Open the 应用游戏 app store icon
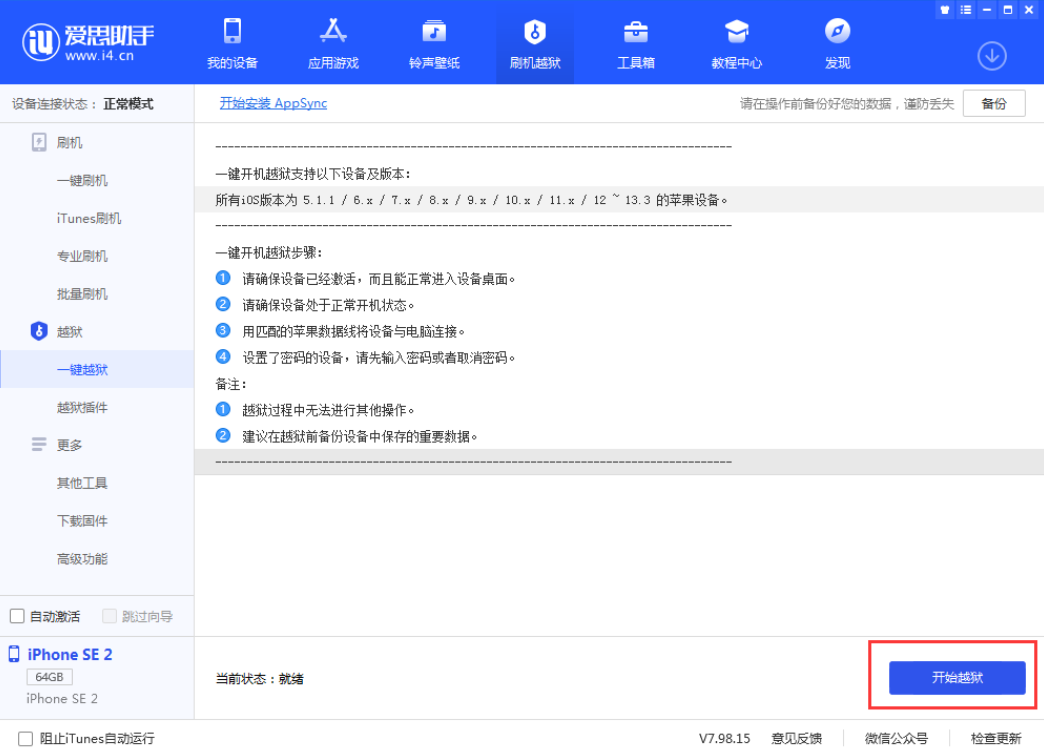Image resolution: width=1044 pixels, height=753 pixels. 333,31
